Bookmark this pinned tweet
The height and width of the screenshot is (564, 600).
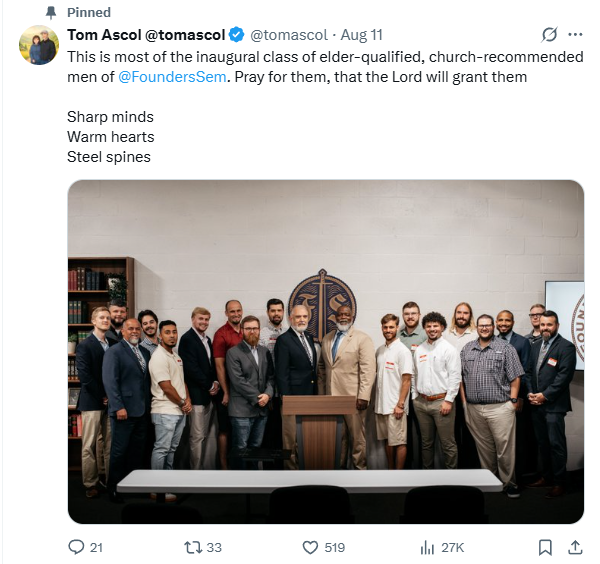click(545, 547)
